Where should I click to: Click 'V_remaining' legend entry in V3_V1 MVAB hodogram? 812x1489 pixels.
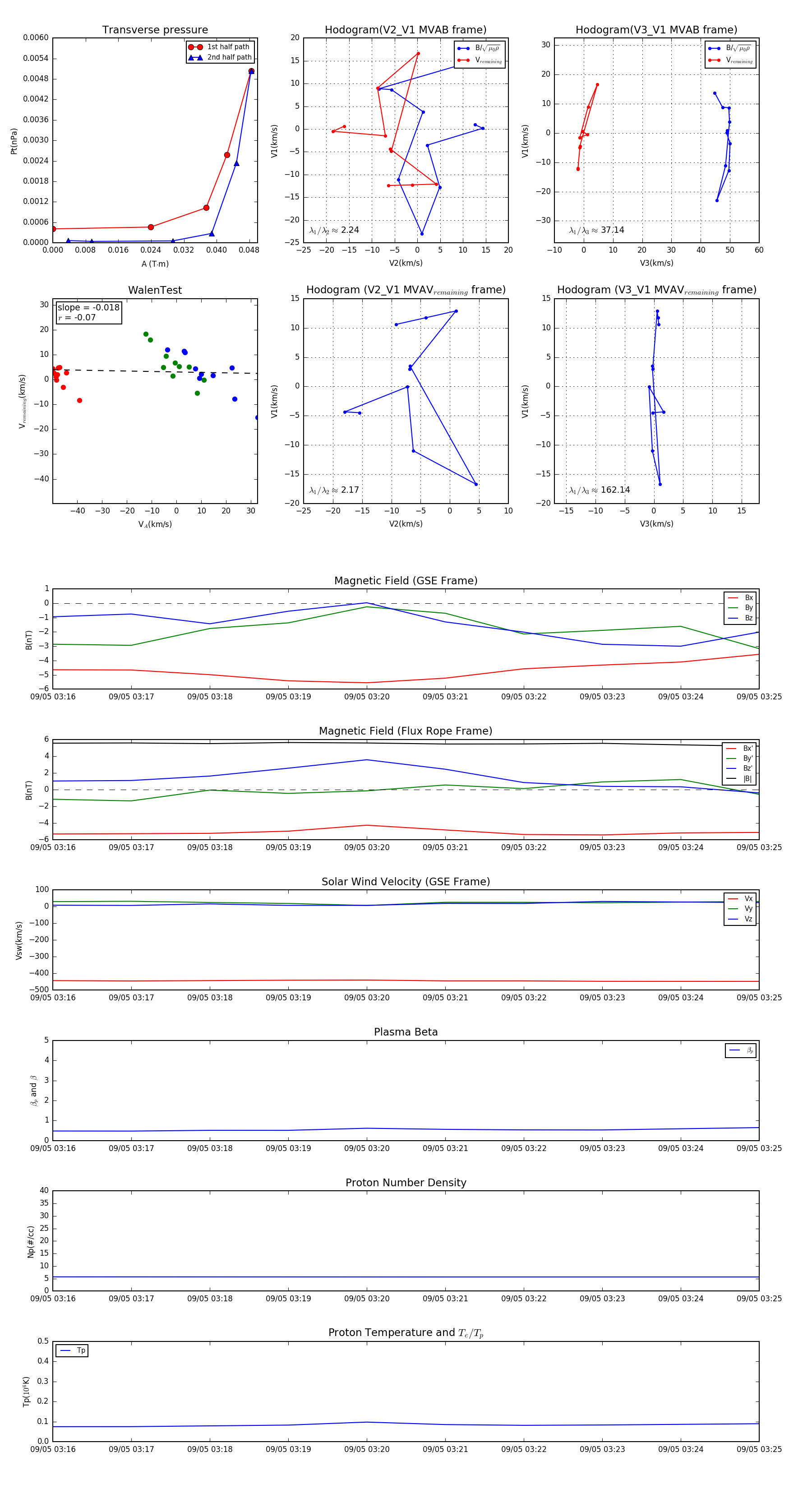click(730, 60)
